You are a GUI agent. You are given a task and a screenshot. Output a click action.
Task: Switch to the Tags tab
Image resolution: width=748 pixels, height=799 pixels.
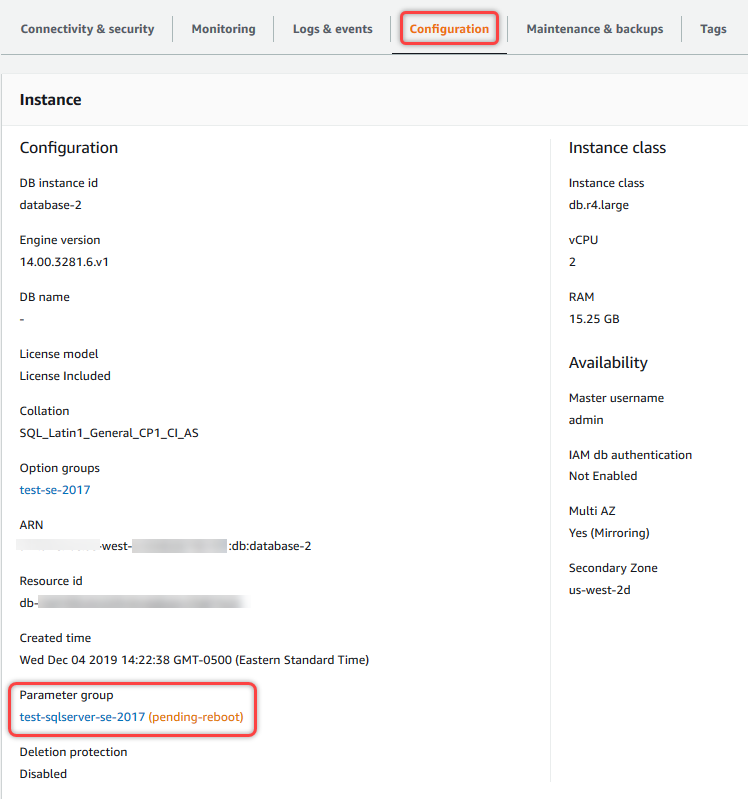(x=713, y=29)
